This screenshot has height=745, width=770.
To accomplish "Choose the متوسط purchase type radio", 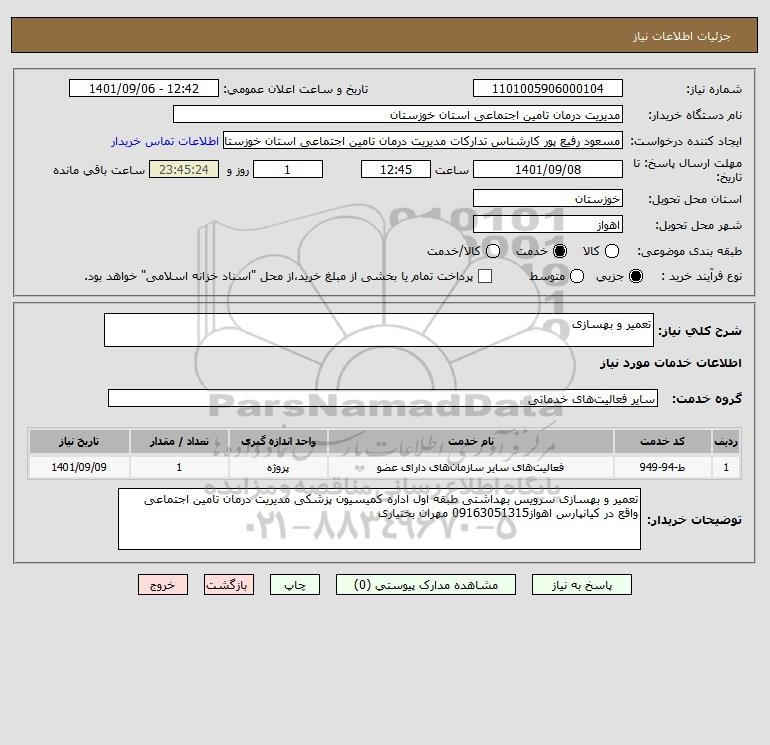I will coord(577,276).
